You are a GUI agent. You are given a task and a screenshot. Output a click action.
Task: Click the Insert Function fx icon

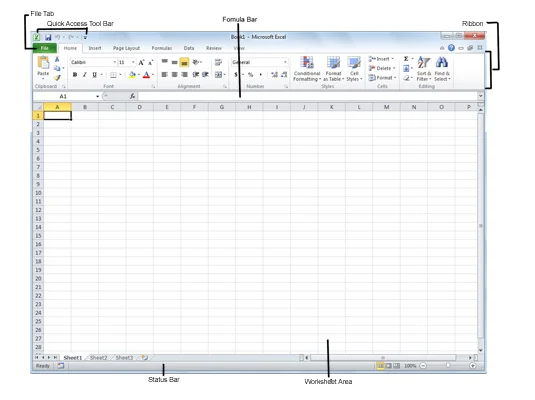(132, 96)
